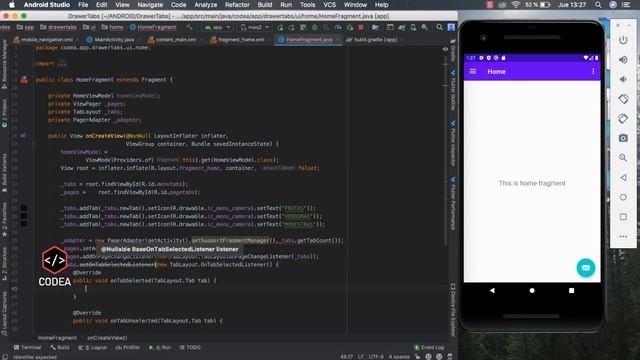Click the Gradle side panel tab

tap(453, 52)
